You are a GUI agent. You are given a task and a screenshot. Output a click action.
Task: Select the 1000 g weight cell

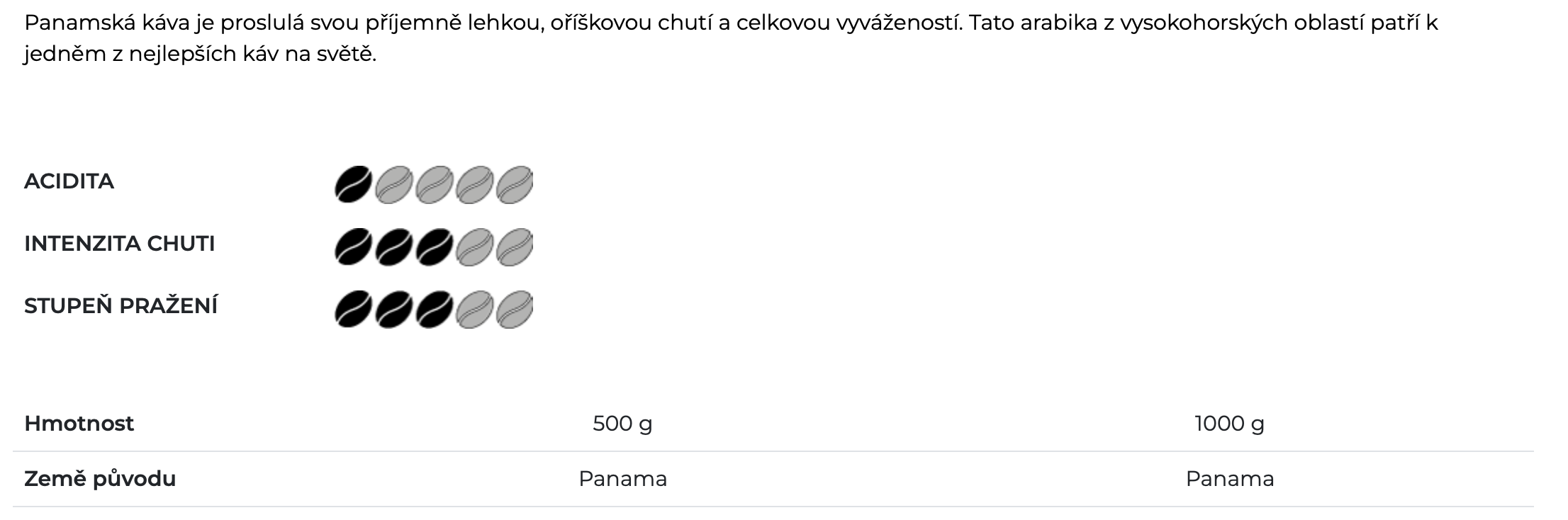click(1229, 424)
